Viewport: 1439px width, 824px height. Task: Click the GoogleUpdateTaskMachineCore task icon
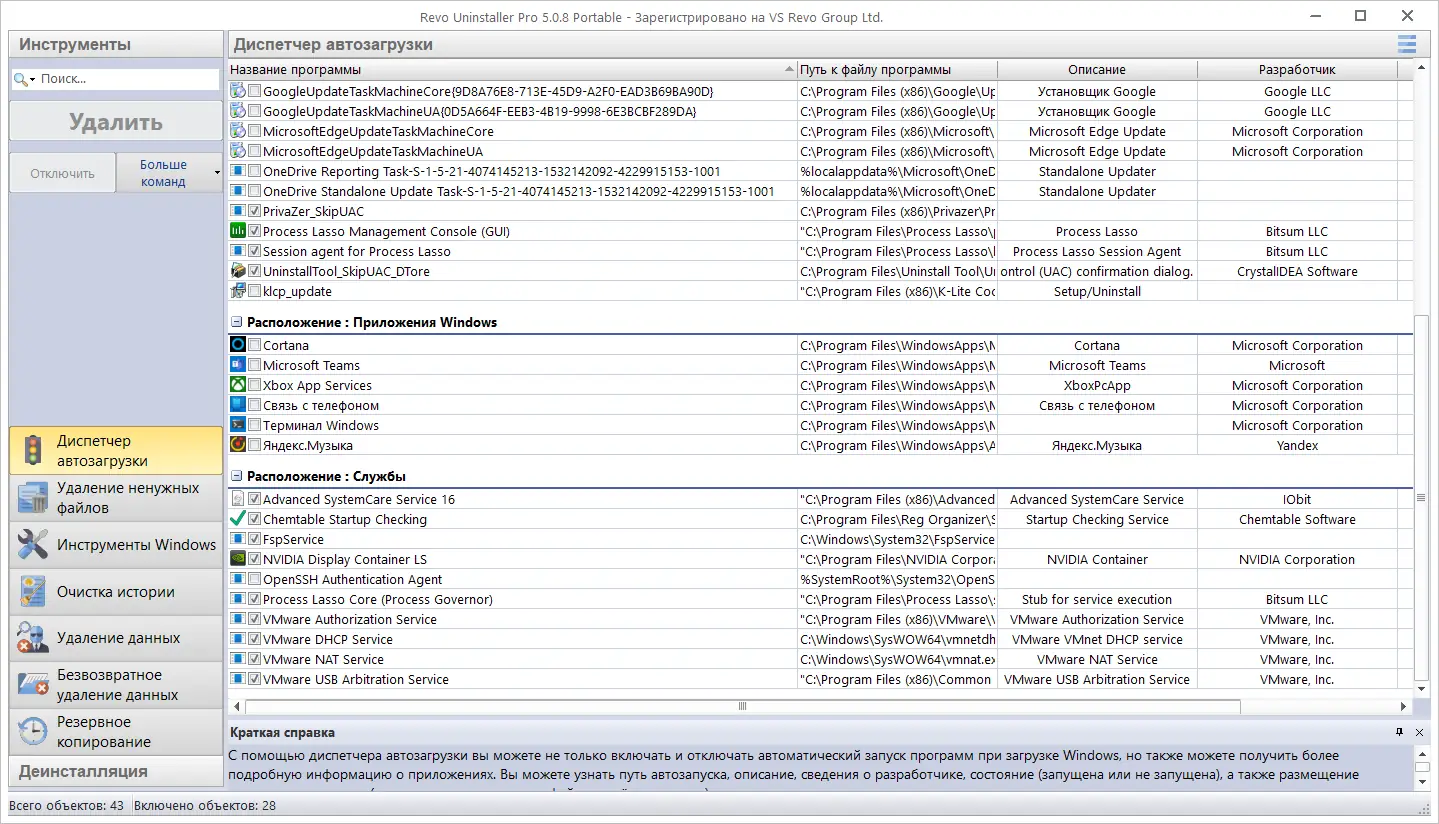pyautogui.click(x=238, y=91)
